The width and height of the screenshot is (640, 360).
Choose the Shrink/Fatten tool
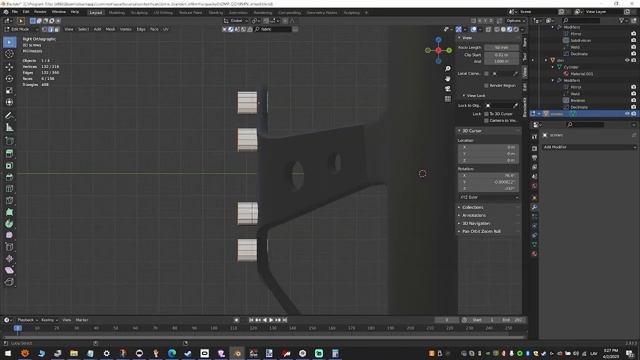pyautogui.click(x=9, y=258)
